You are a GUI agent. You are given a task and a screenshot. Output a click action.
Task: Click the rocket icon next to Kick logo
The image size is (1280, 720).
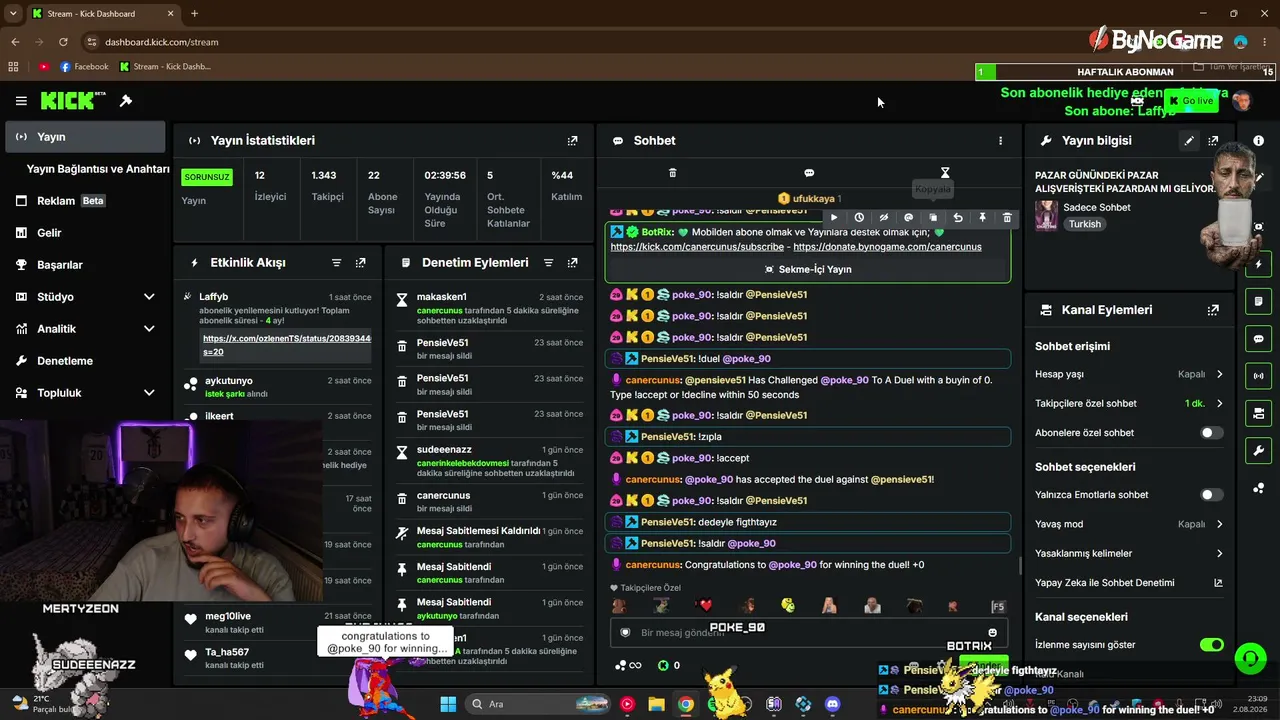126,101
